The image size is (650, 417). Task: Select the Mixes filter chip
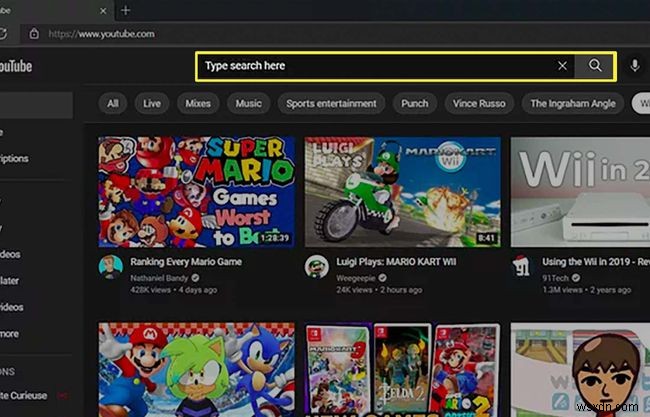point(198,103)
